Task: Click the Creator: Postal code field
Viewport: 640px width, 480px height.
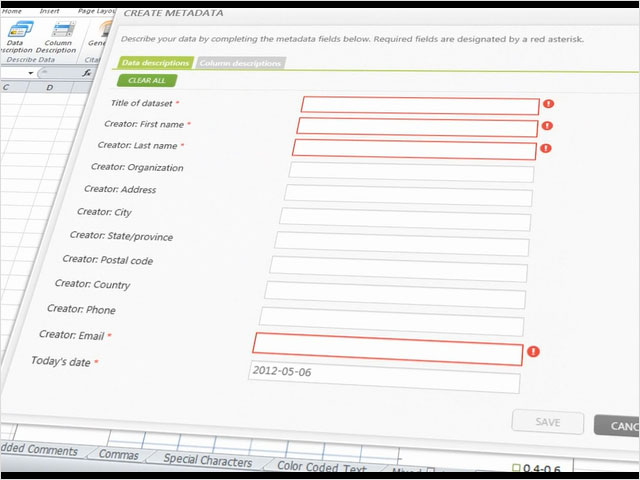Action: click(398, 268)
